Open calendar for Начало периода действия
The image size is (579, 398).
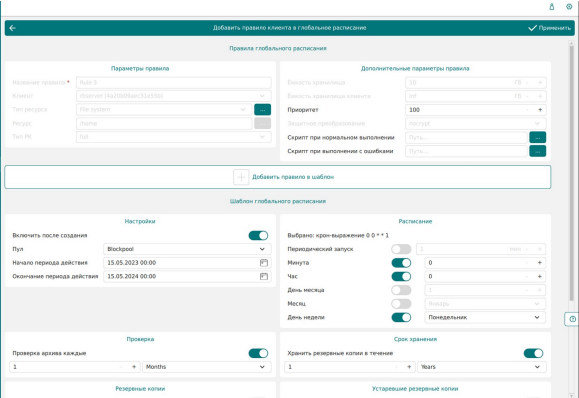click(264, 263)
